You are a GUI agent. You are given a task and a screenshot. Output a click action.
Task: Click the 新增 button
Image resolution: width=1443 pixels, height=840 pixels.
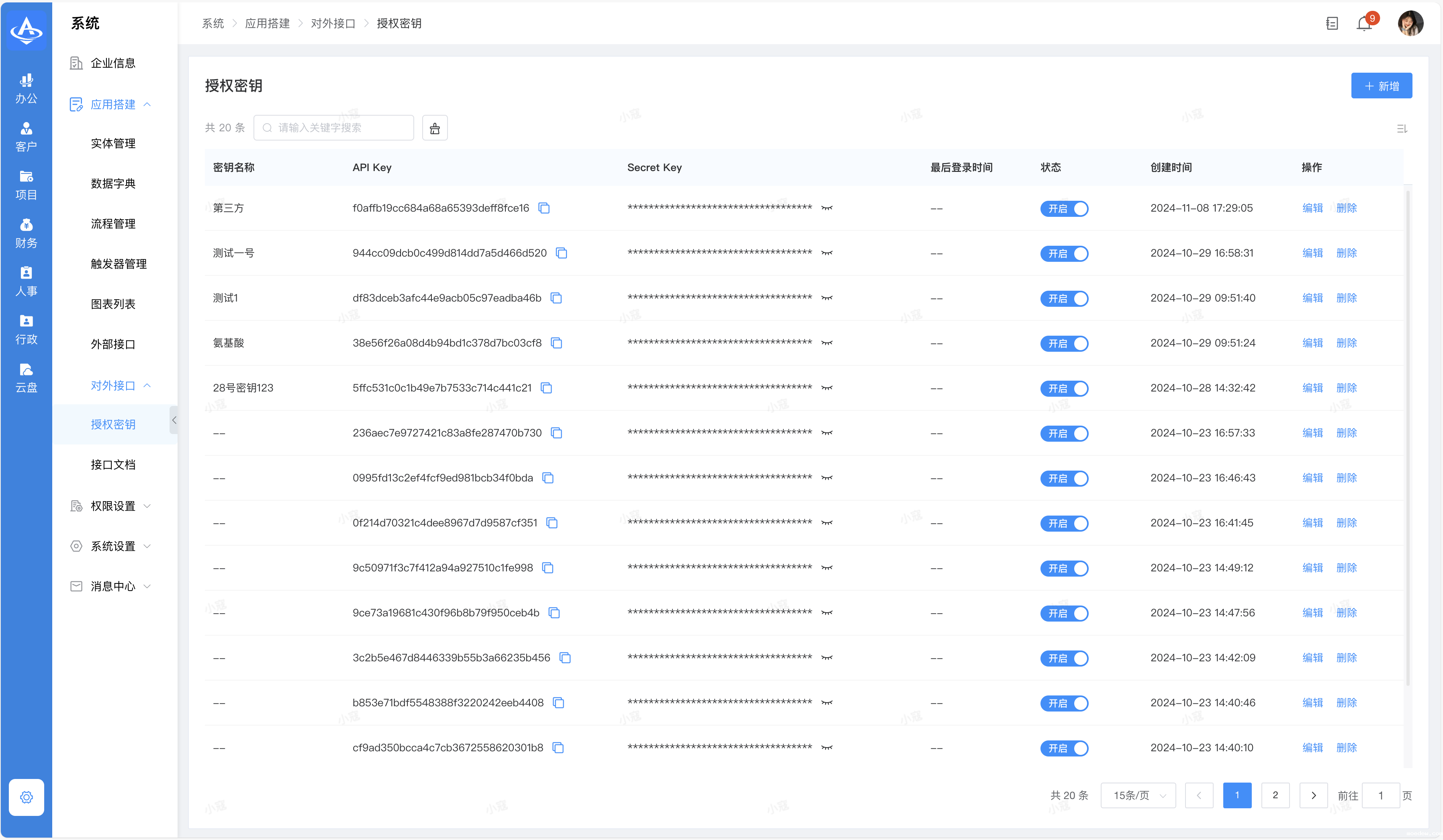click(x=1381, y=86)
